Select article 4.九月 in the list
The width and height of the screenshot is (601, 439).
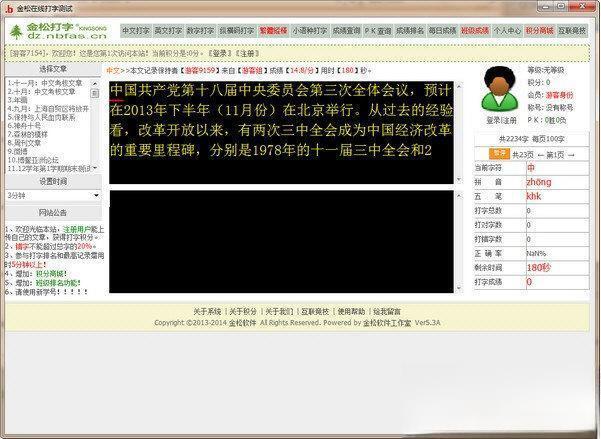tap(48, 109)
